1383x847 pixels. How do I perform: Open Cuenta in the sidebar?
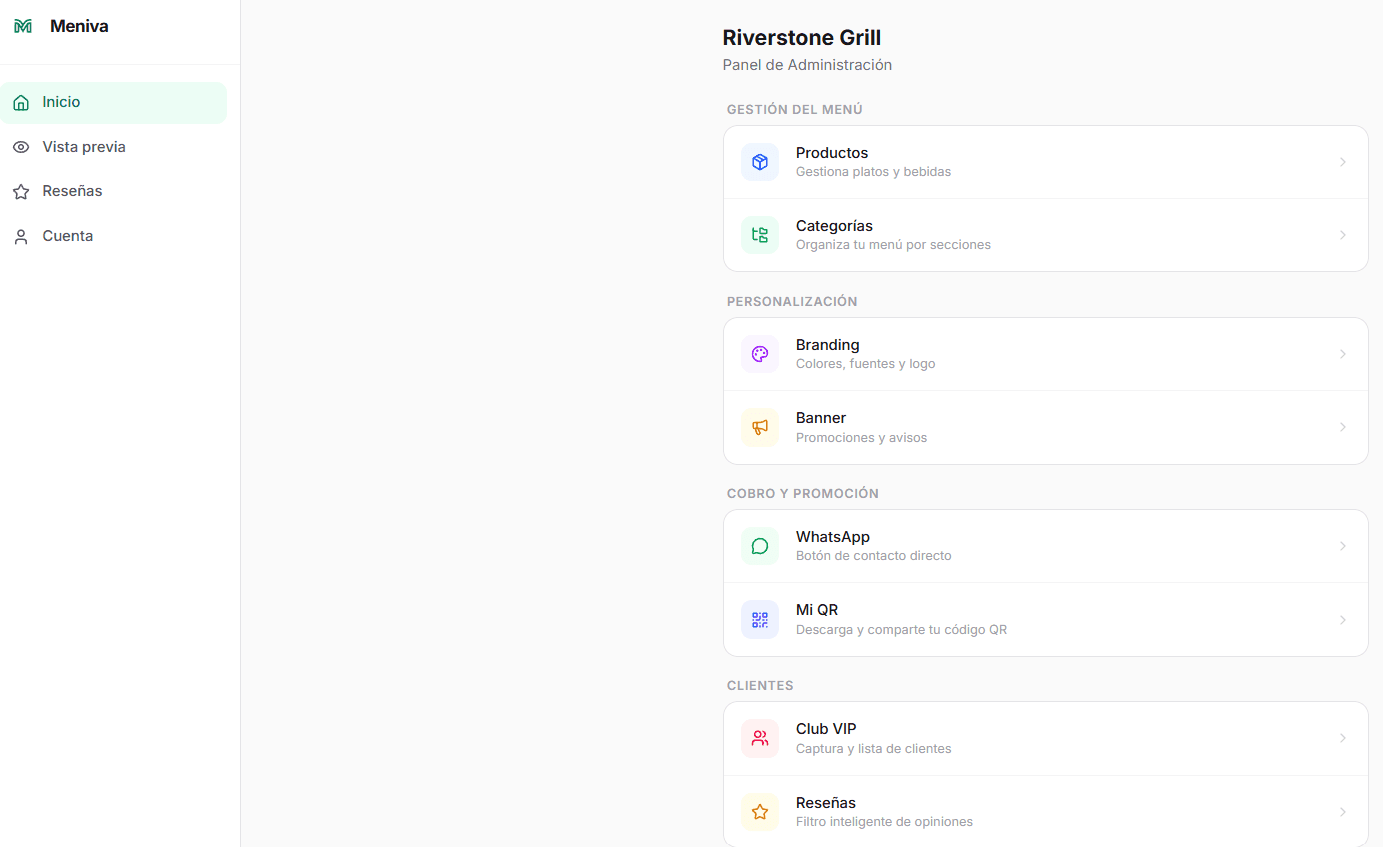coord(114,236)
